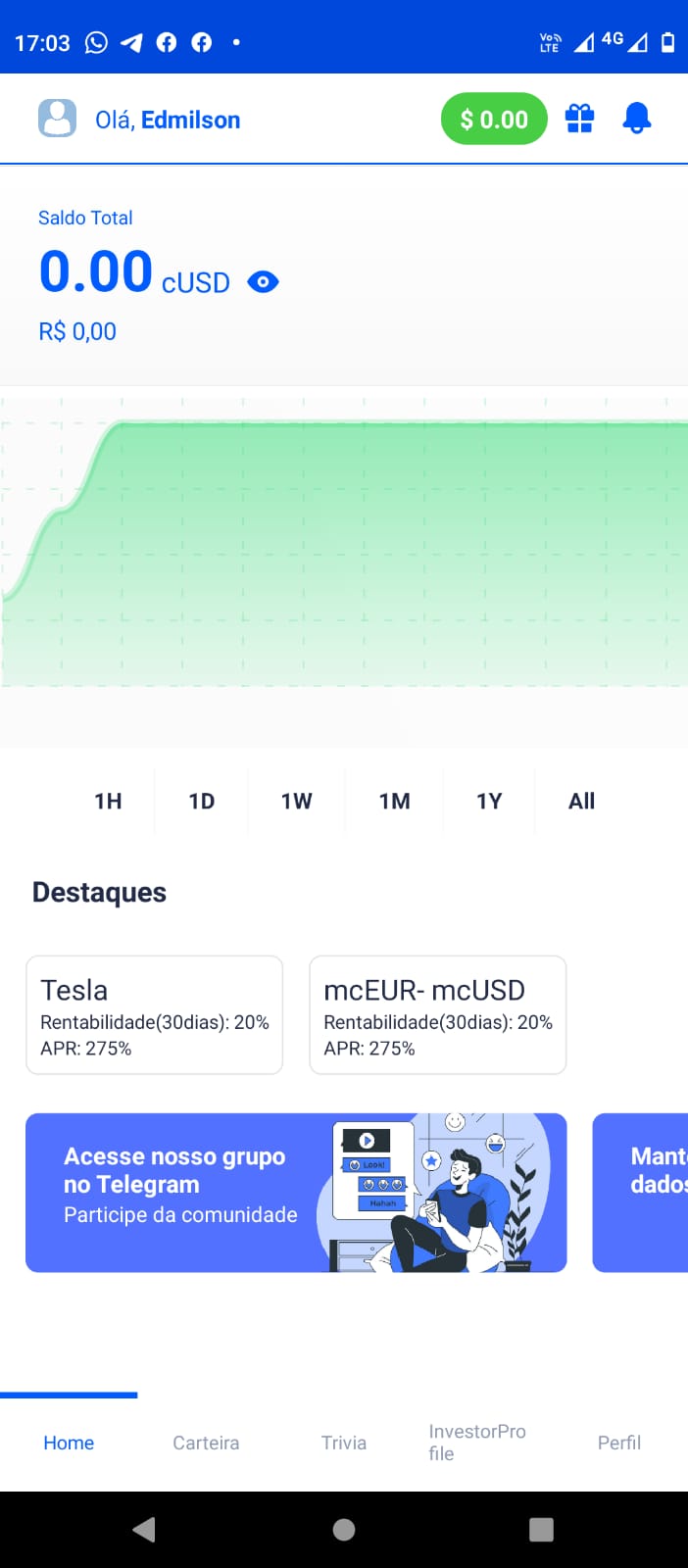The width and height of the screenshot is (688, 1568).
Task: Switch to the Trivia tab
Action: tap(344, 1443)
